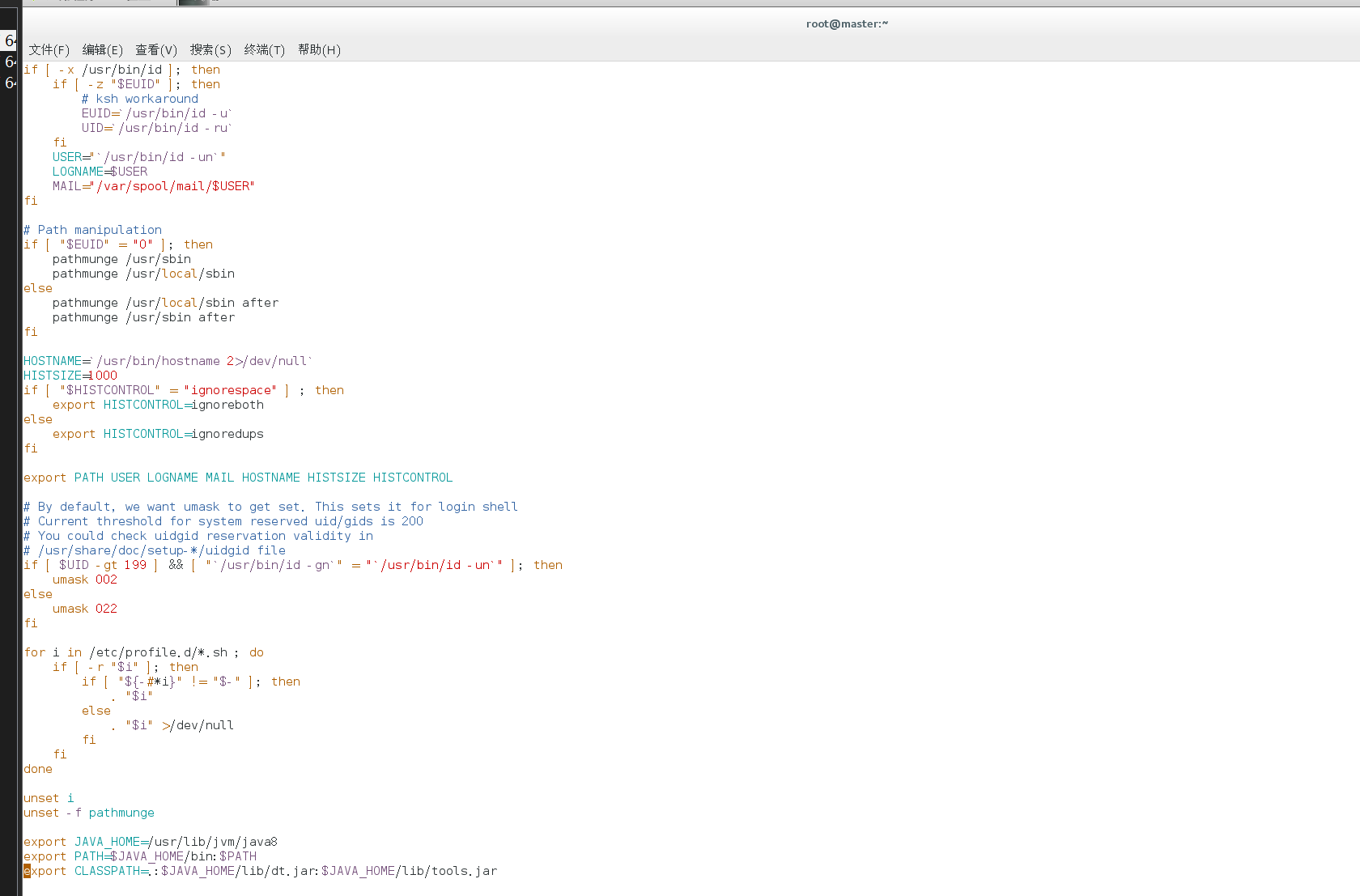Click the 'export PATH USER LOGNAME MAIL' line

[238, 478]
